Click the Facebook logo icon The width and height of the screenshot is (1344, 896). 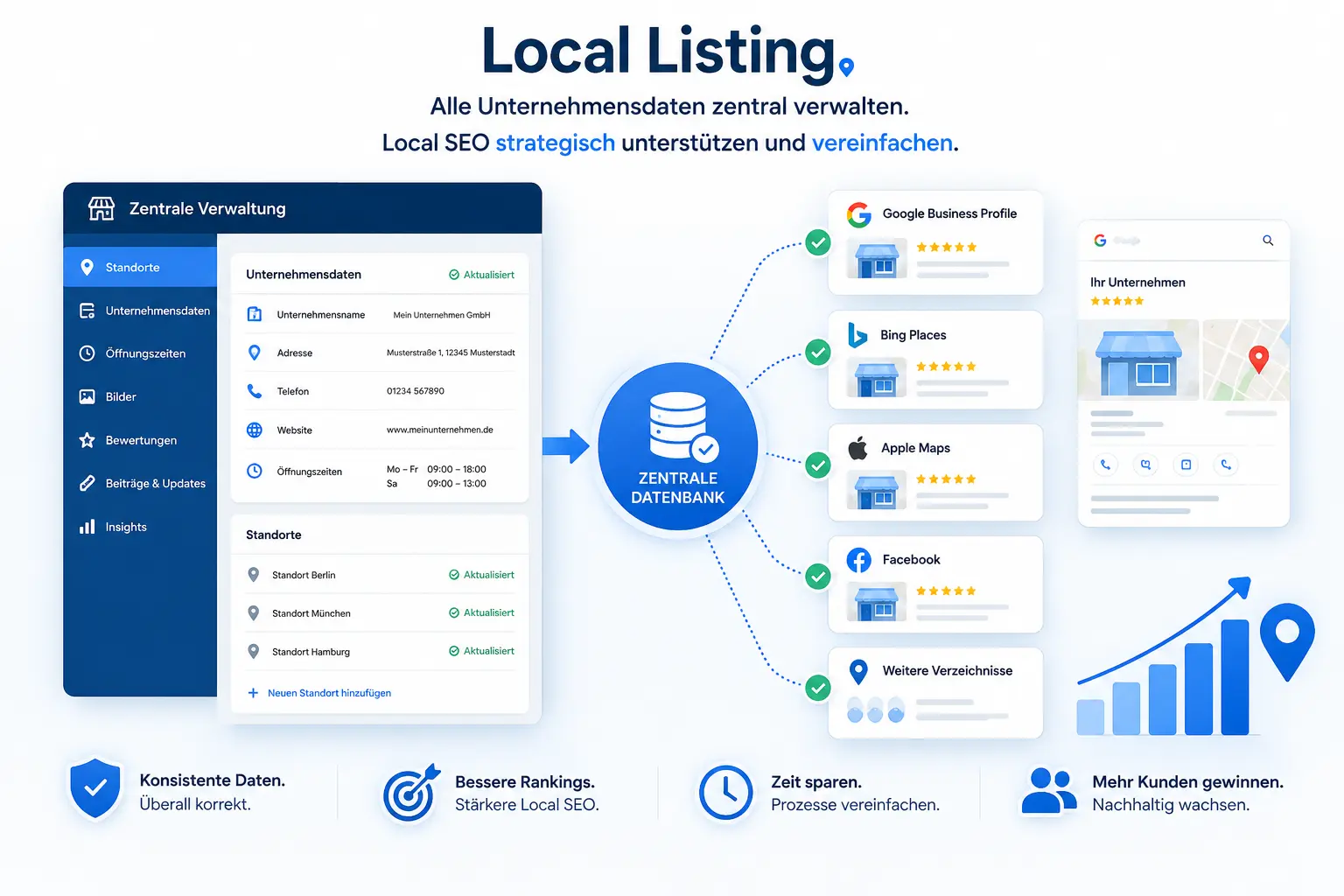pyautogui.click(x=858, y=560)
